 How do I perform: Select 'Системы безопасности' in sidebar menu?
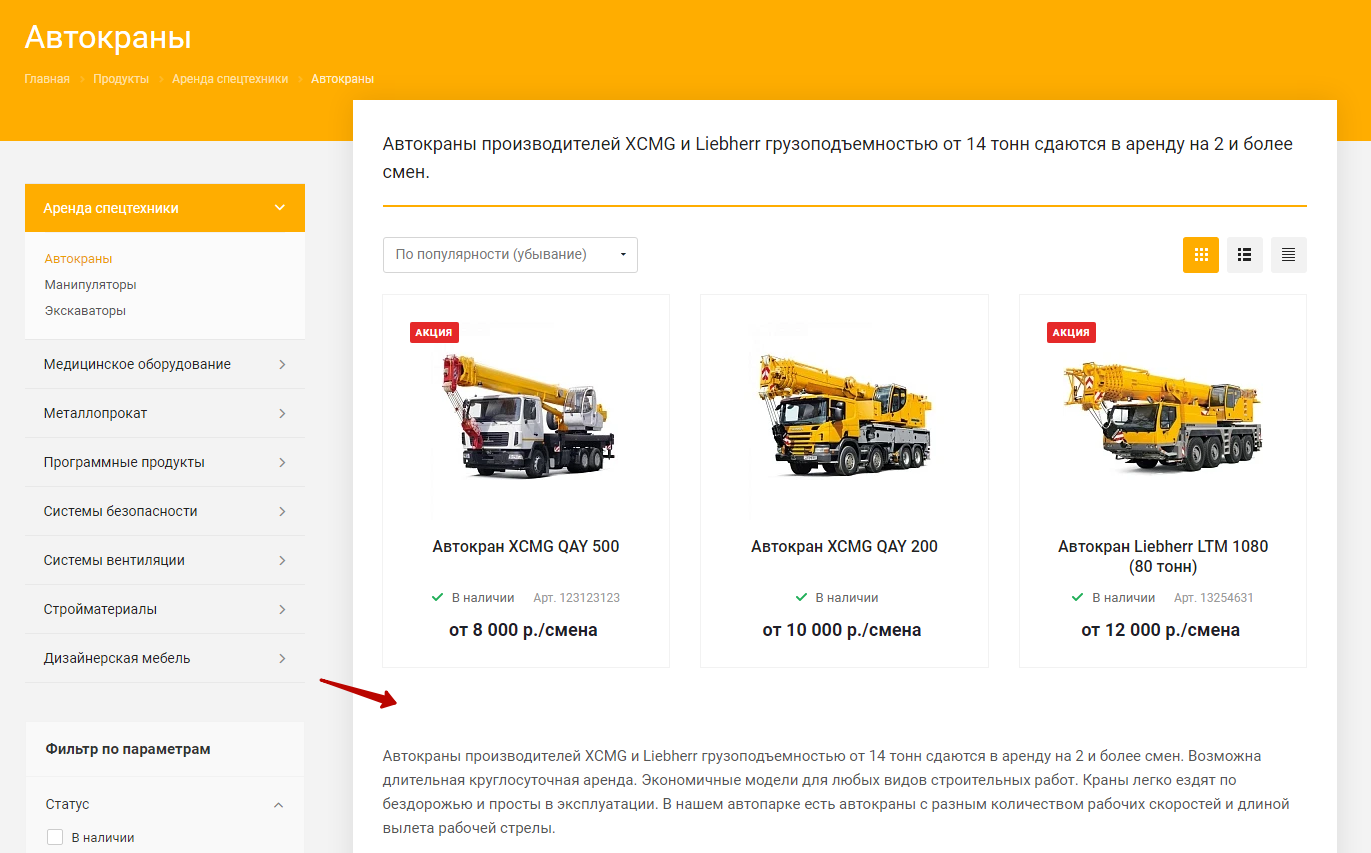pos(121,512)
